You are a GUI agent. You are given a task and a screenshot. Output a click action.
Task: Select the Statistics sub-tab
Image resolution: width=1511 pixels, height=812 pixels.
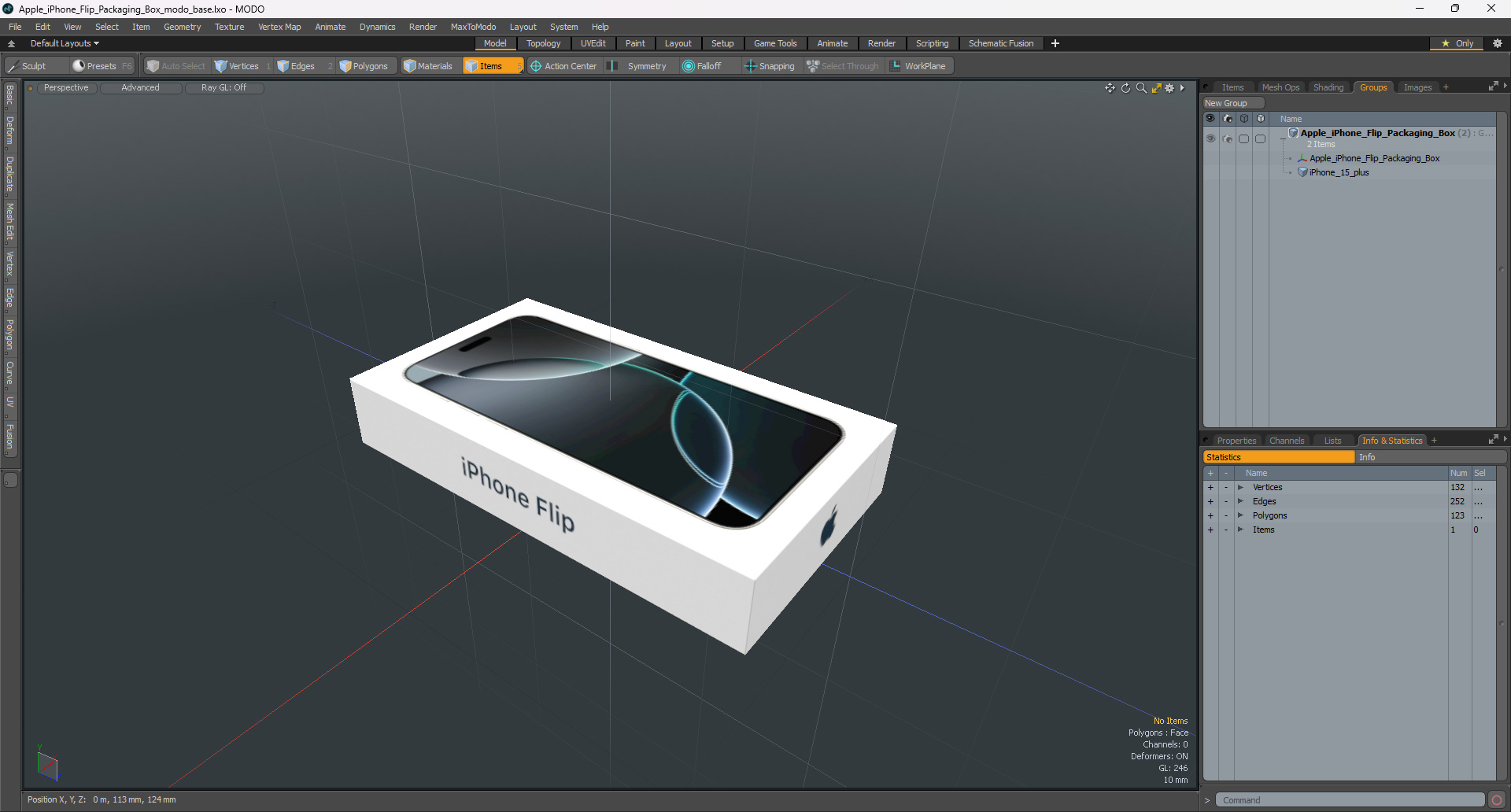1279,457
